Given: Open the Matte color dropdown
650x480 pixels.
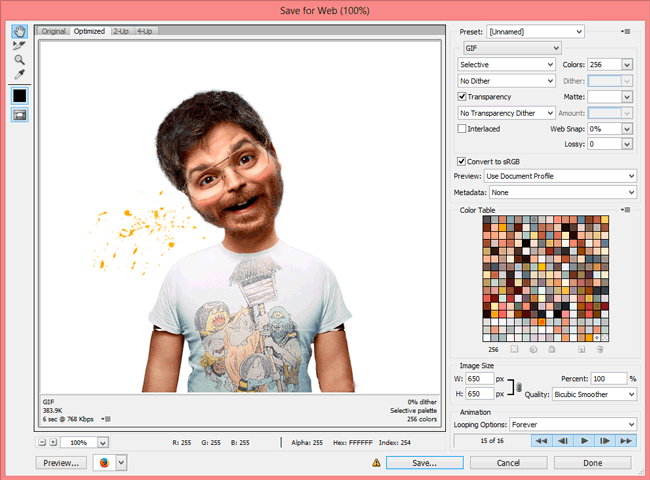Looking at the screenshot, I should [627, 97].
